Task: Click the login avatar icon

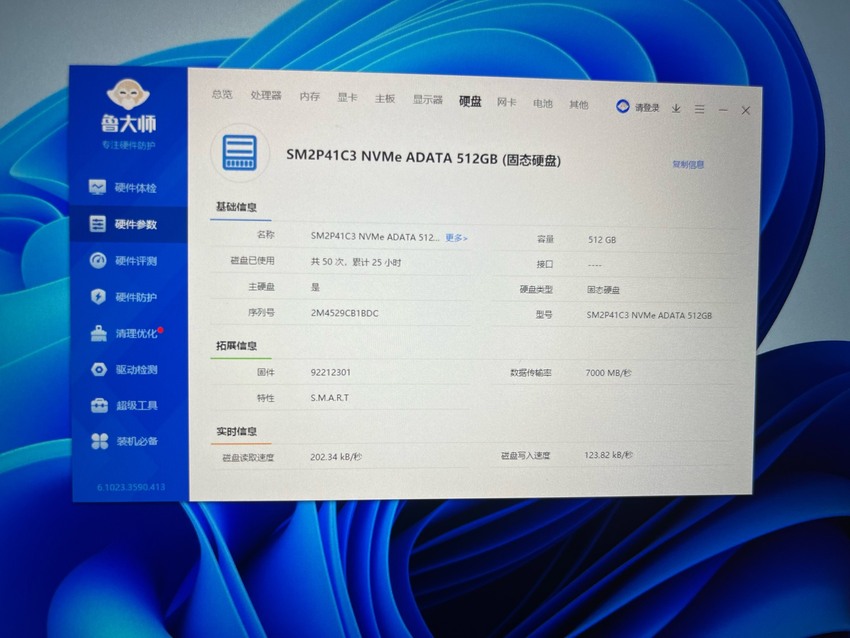Action: 623,106
